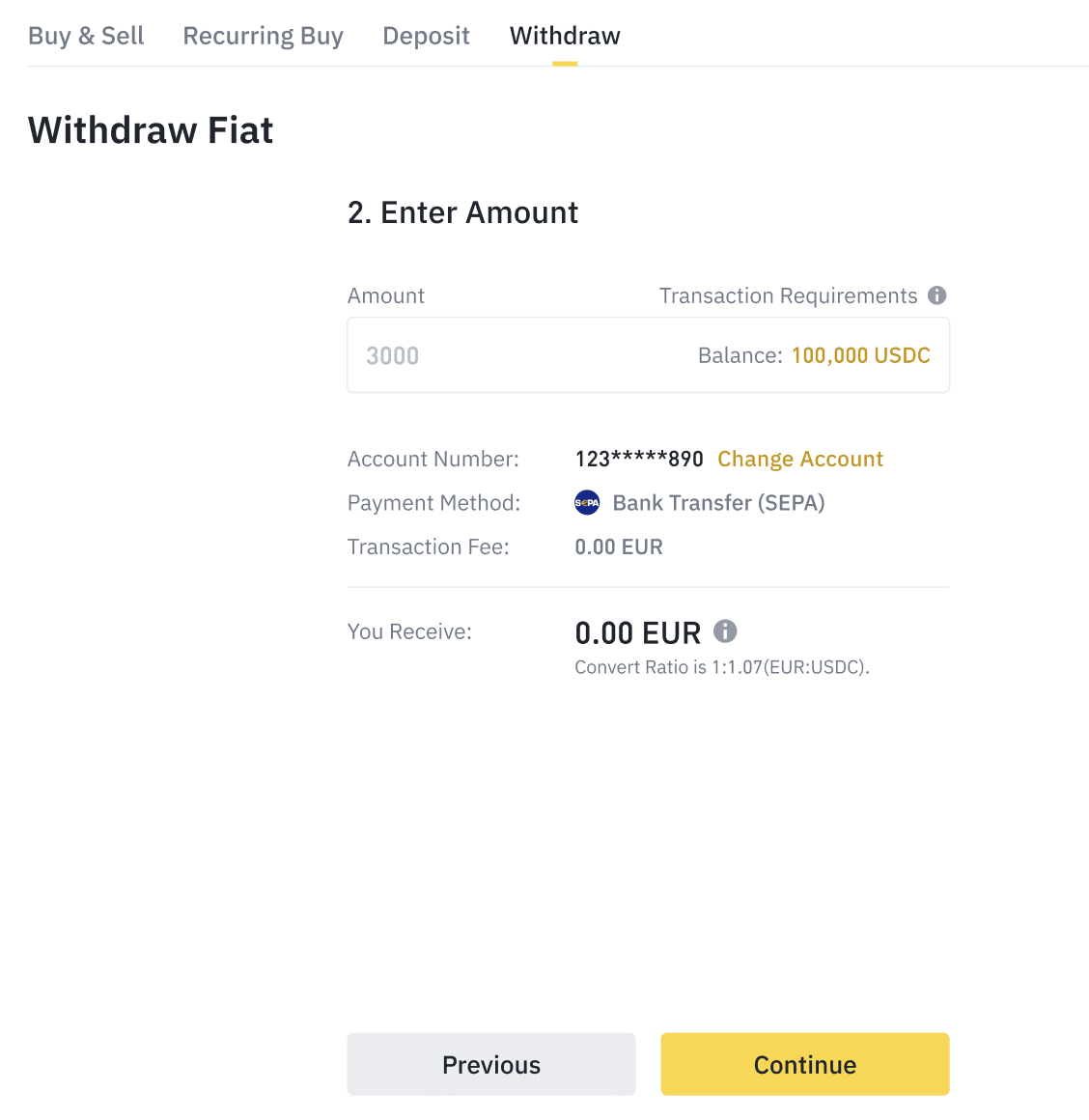Viewport: 1089px width, 1120px height.
Task: Go to the Deposit tab
Action: [x=426, y=36]
